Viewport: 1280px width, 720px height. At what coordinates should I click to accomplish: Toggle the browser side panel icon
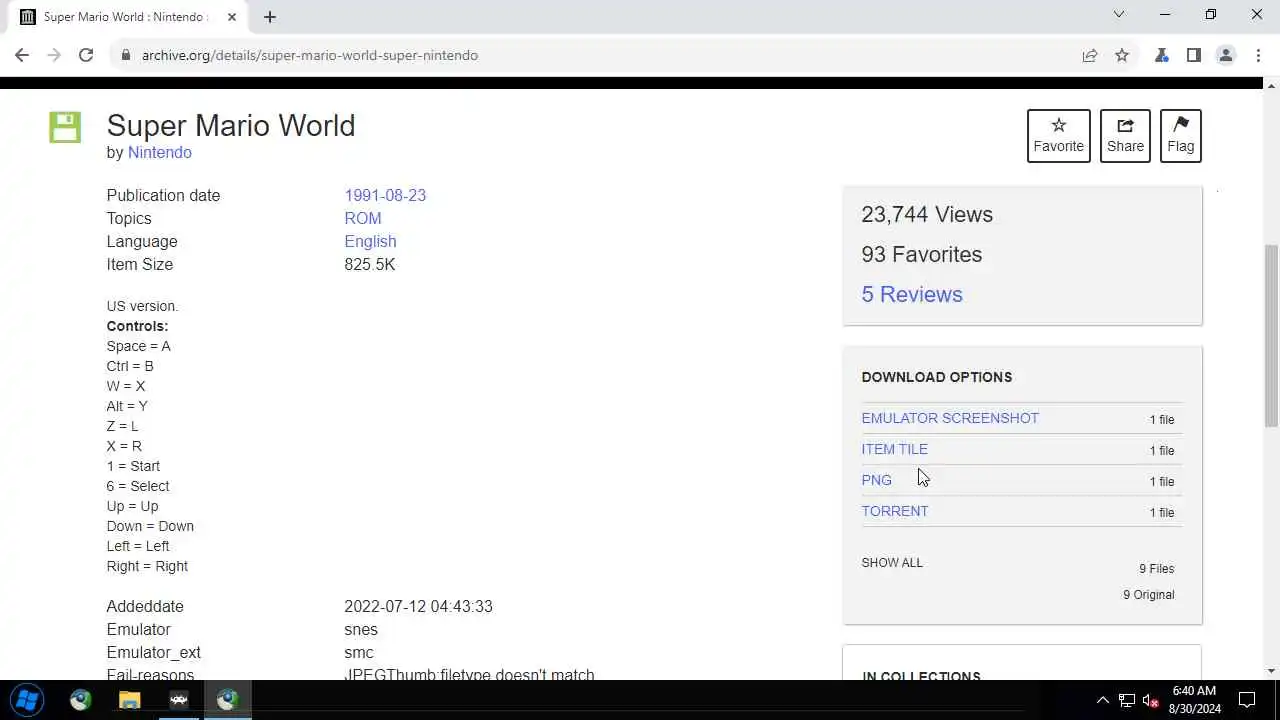(x=1194, y=55)
